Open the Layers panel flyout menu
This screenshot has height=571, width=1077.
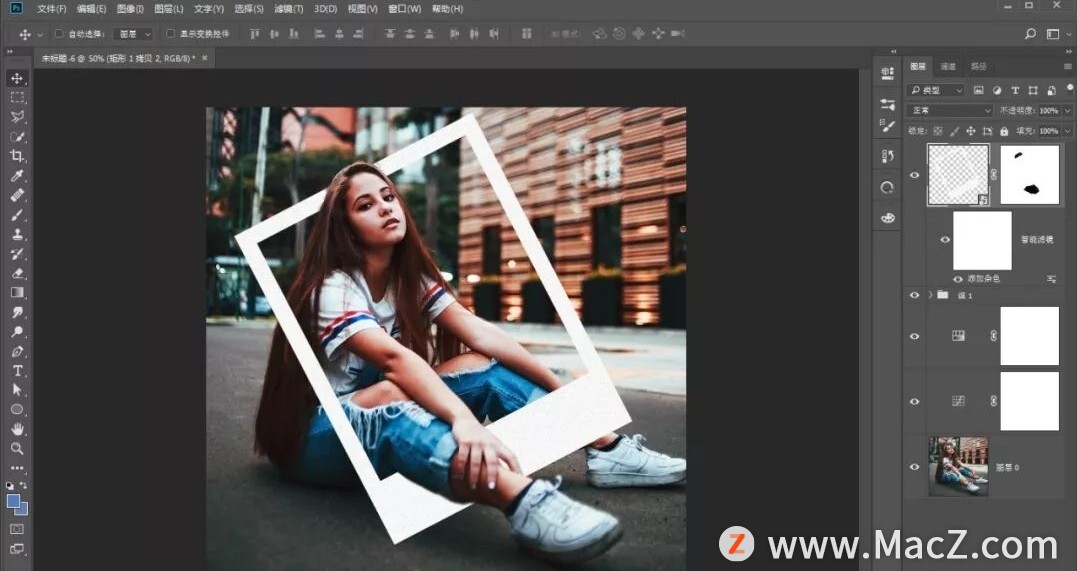coord(1069,67)
